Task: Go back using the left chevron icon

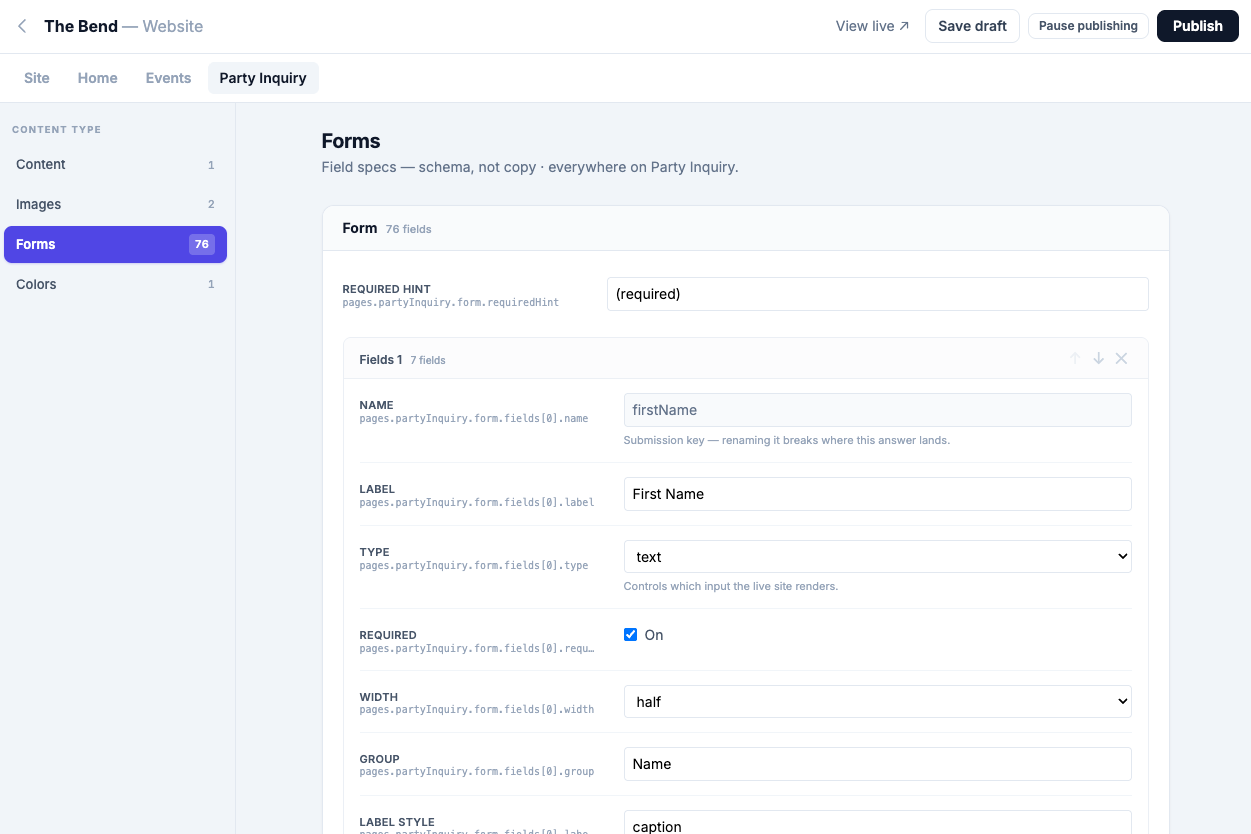Action: [x=22, y=26]
